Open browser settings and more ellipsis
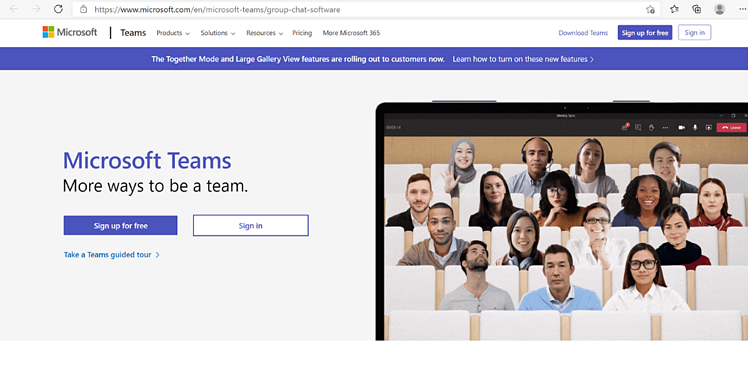The height and width of the screenshot is (374, 748). coord(742,9)
